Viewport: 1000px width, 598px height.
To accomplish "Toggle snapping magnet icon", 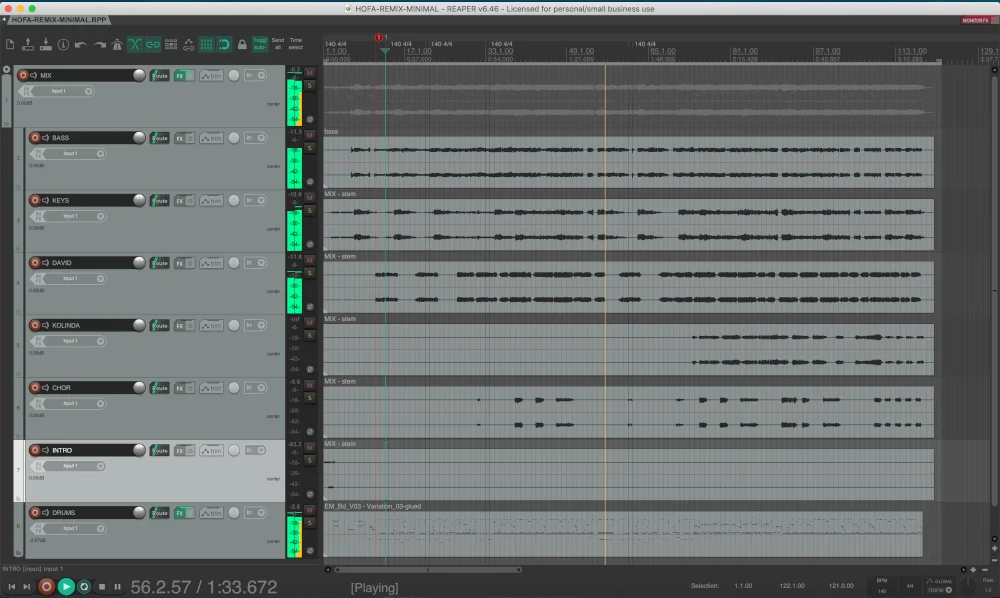I will [x=224, y=45].
